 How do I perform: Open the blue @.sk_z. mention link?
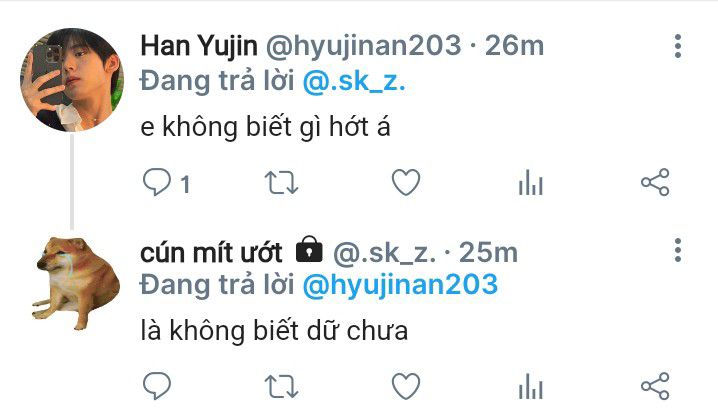click(354, 81)
